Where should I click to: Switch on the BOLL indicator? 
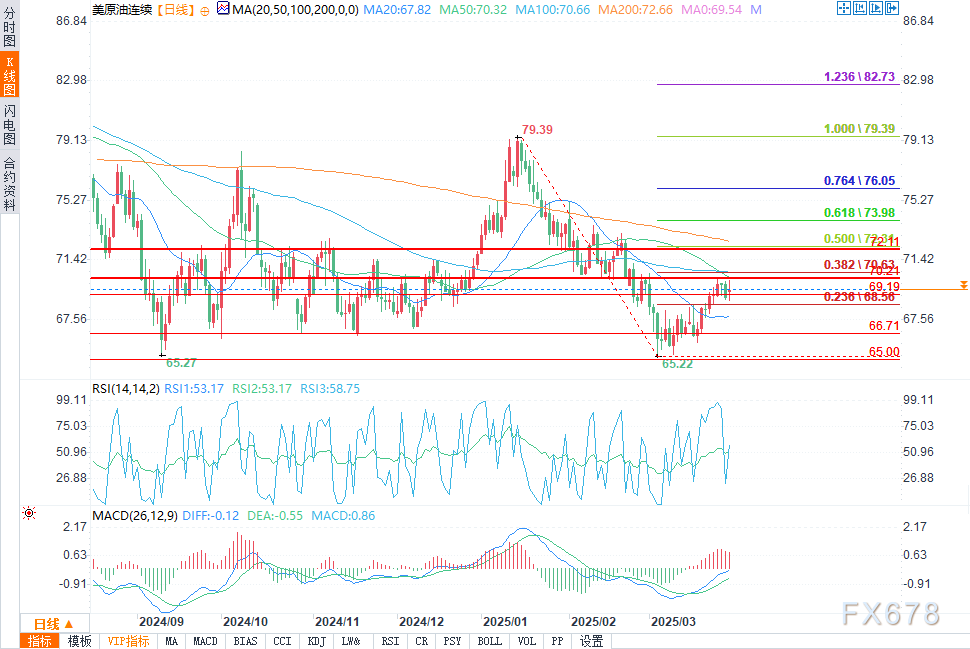489,641
